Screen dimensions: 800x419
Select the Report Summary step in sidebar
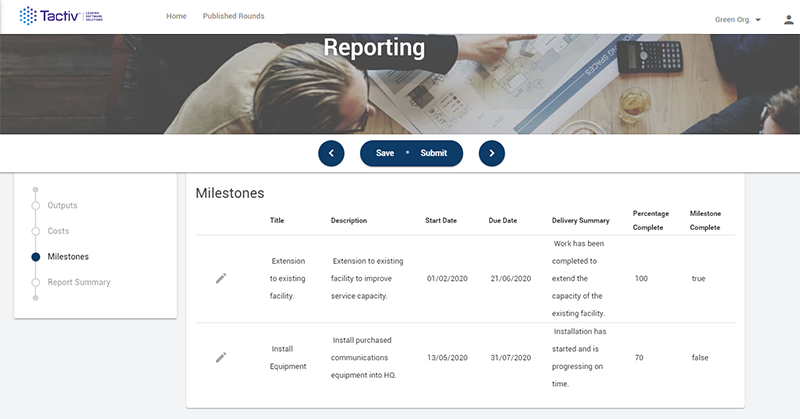79,282
